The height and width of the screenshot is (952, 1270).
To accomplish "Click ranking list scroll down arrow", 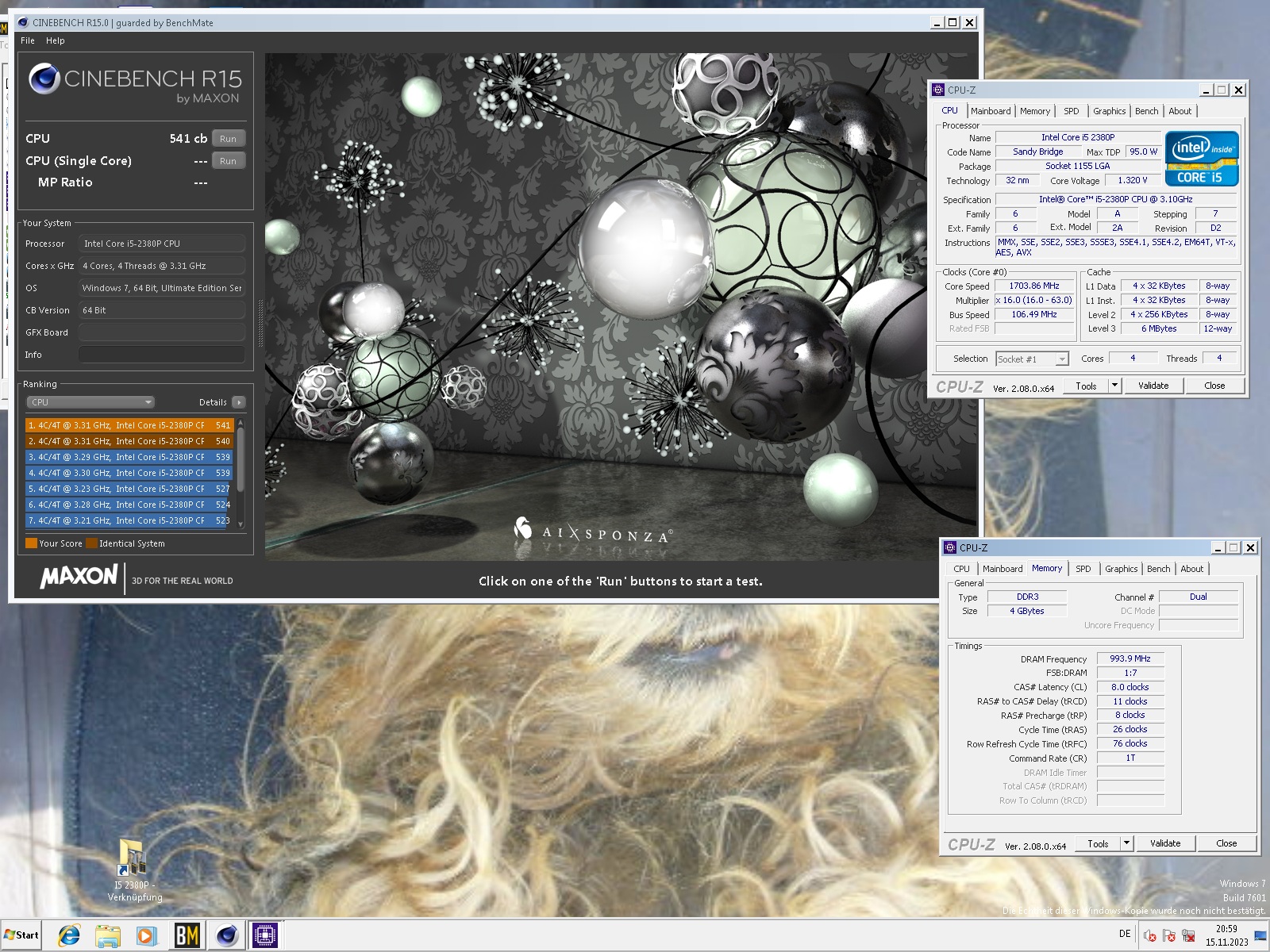I will coord(241,524).
